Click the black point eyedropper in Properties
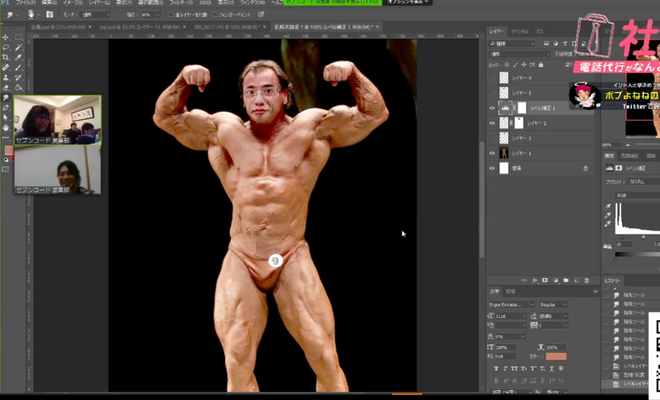The height and width of the screenshot is (400, 660). [609, 205]
